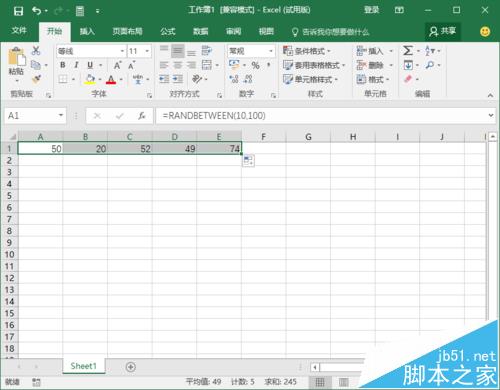500x390 pixels.
Task: Click the Merge and Center icon
Action: click(x=207, y=65)
